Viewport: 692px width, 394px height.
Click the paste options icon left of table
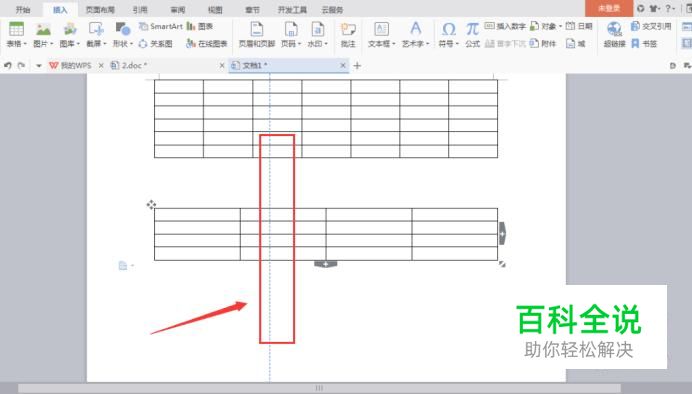(124, 266)
